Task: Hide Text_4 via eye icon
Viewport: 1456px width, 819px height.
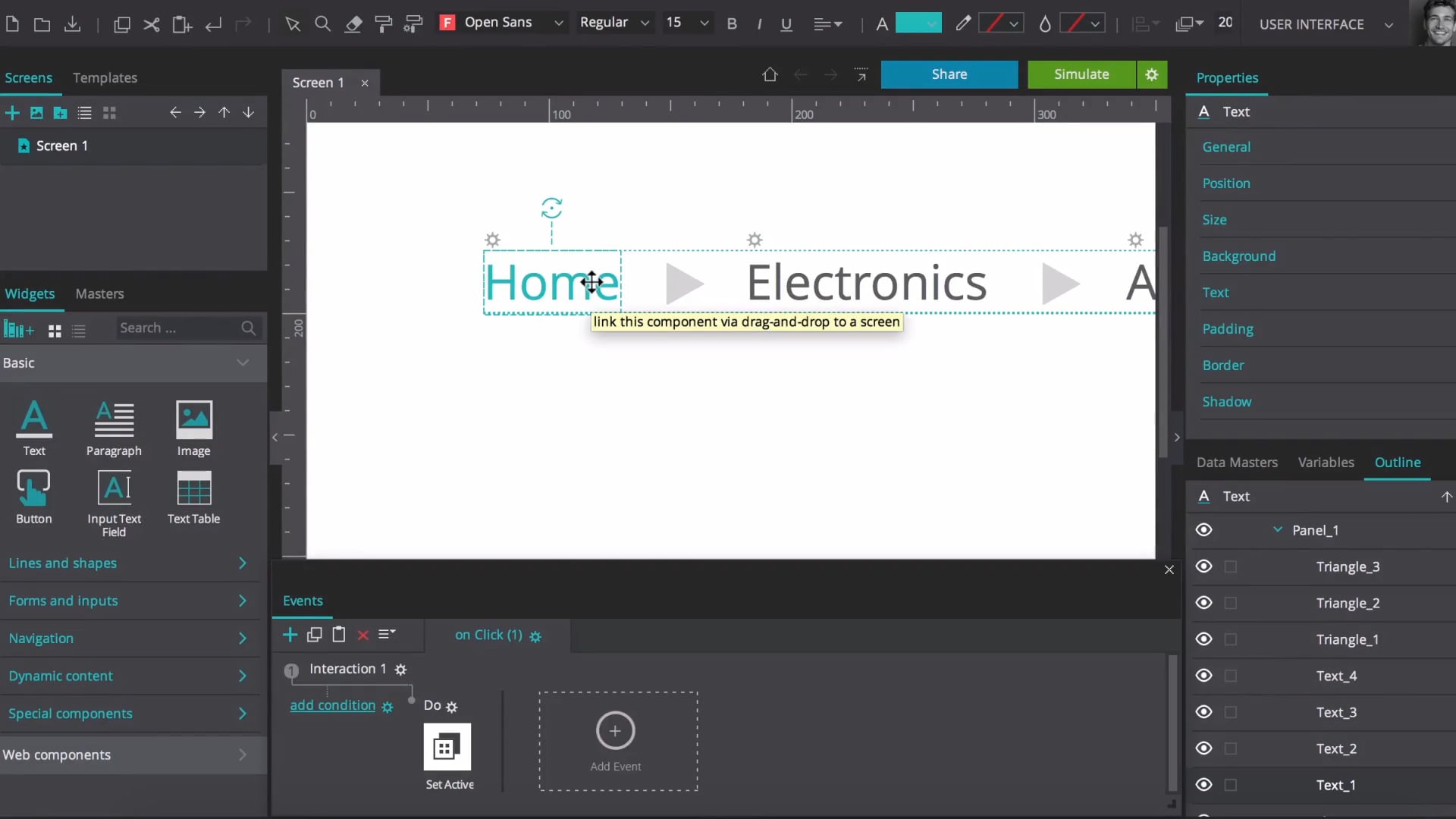Action: click(x=1203, y=676)
